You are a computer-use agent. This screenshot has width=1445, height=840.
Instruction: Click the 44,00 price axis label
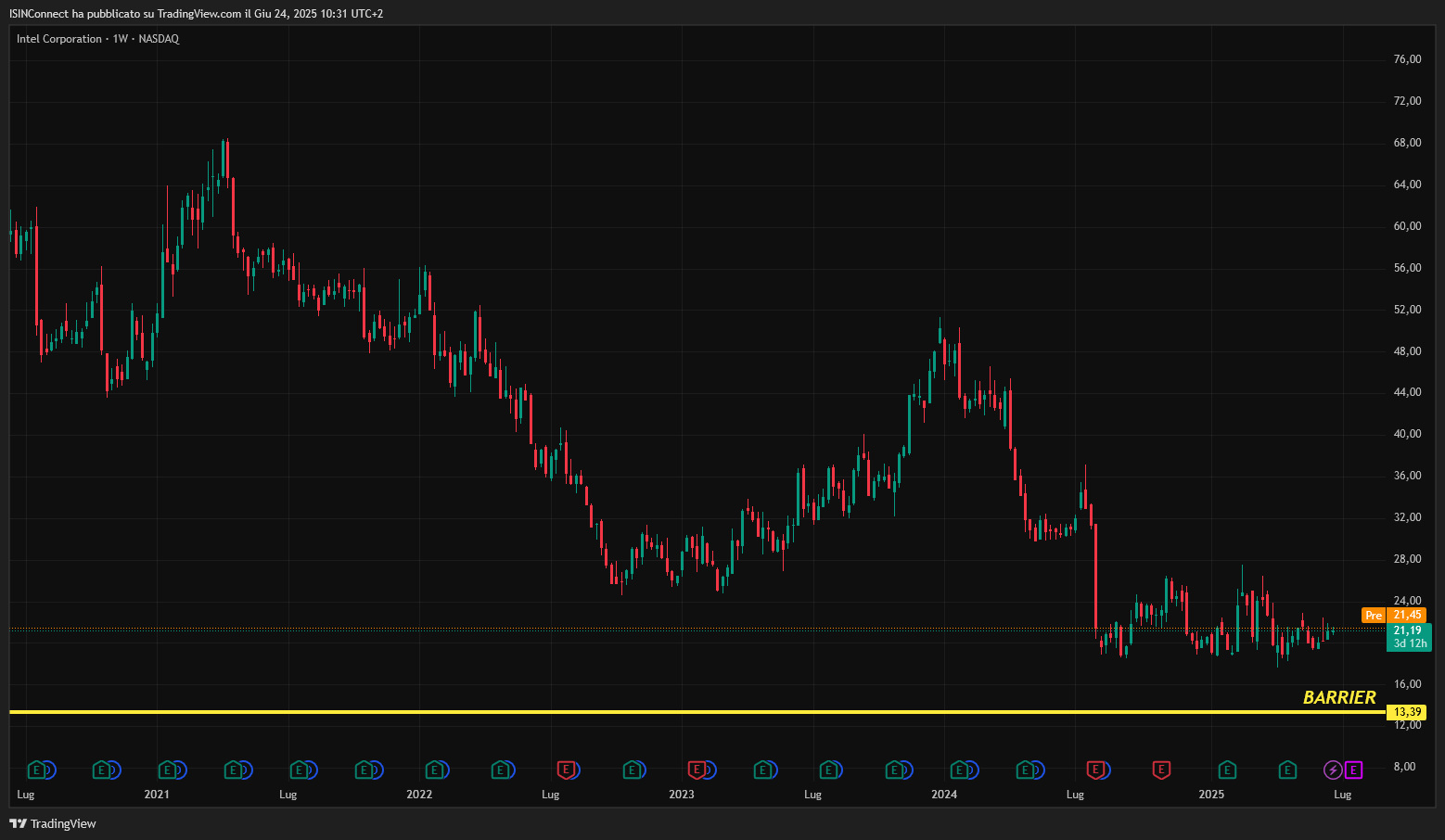pos(1407,392)
